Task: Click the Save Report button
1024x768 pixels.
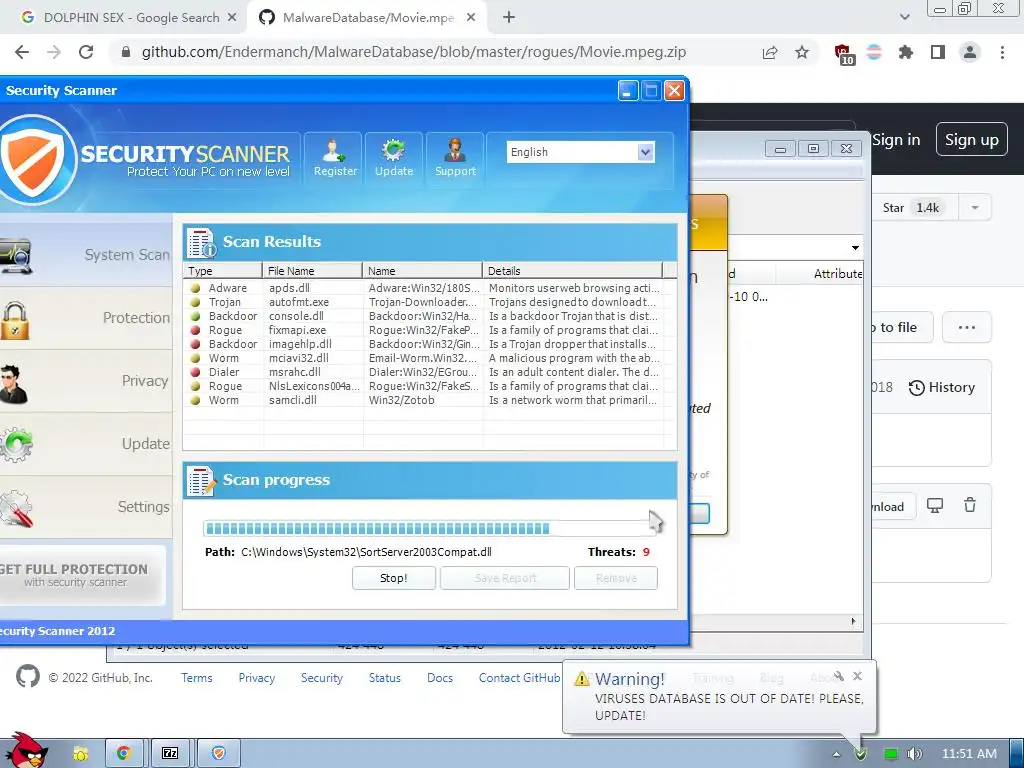Action: tap(505, 578)
